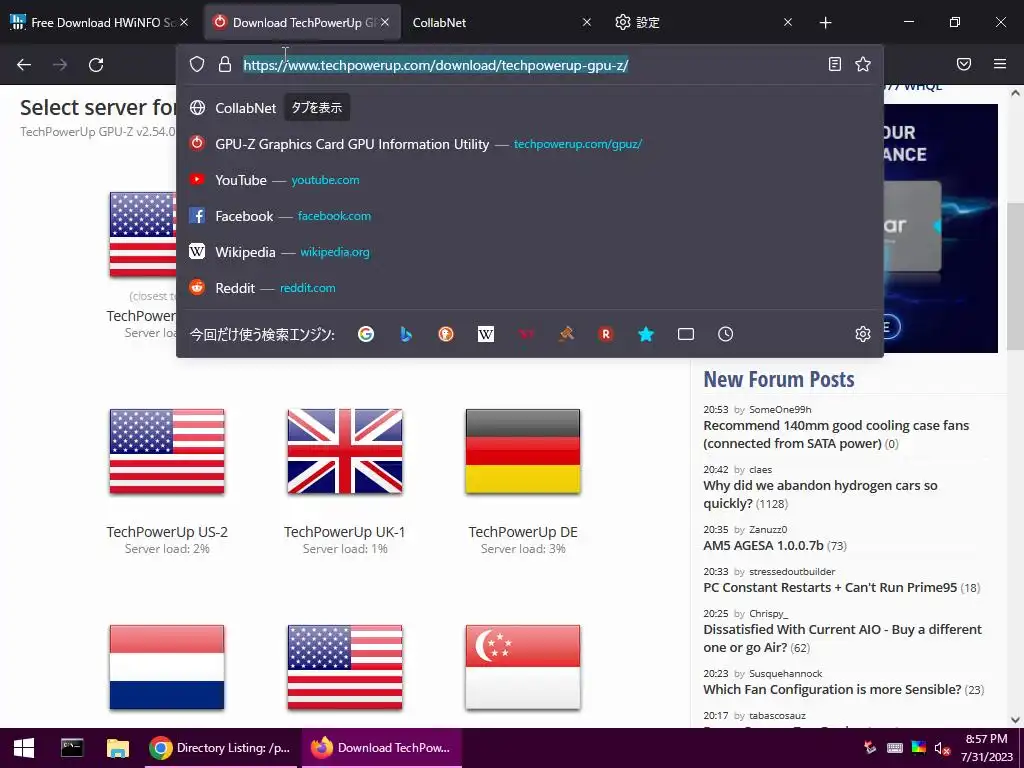Select TechPowerUp UK-1 server flag

pos(345,451)
